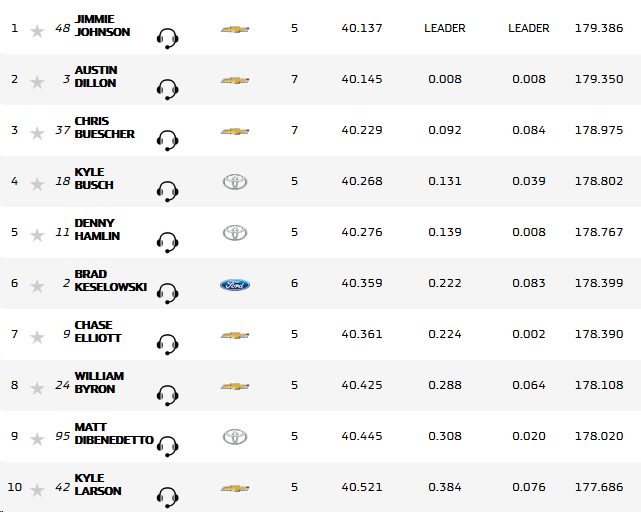This screenshot has height=512, width=641.
Task: Open Austin Dillon's radio headset icon
Action: pos(168,89)
